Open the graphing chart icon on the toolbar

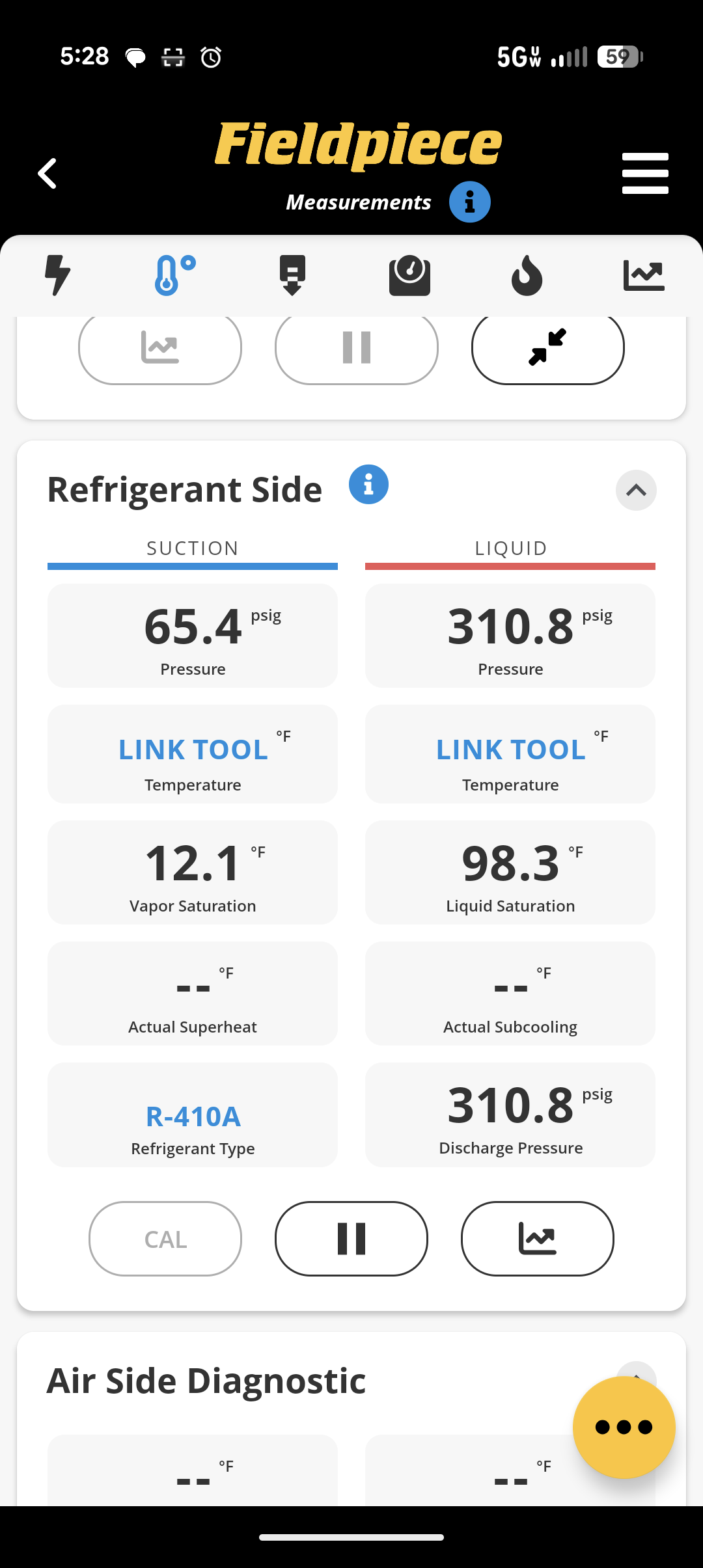(x=644, y=275)
